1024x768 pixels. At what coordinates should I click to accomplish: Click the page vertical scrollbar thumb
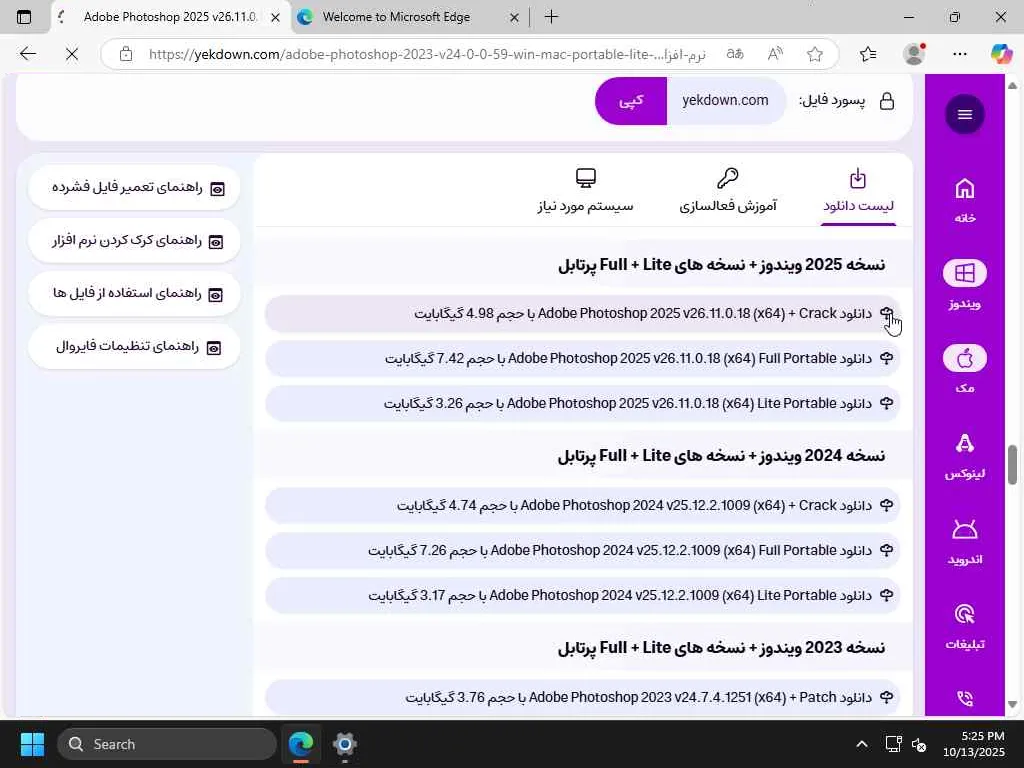pyautogui.click(x=1012, y=465)
